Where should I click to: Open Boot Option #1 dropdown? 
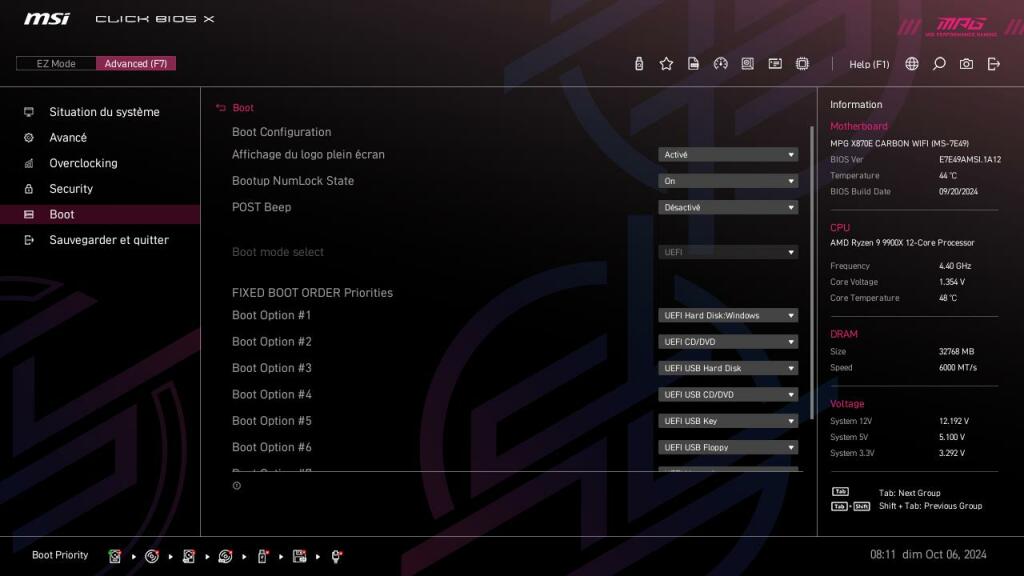coord(728,315)
